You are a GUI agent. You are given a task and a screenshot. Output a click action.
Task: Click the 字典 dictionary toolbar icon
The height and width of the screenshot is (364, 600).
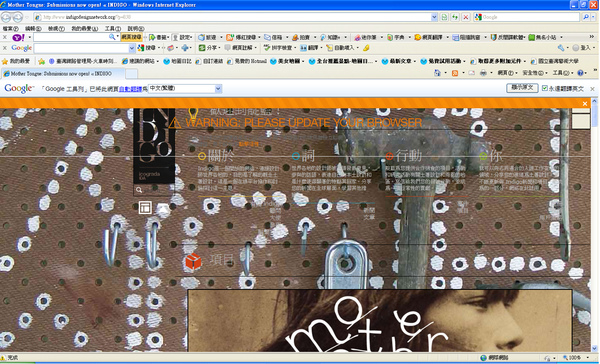390,38
